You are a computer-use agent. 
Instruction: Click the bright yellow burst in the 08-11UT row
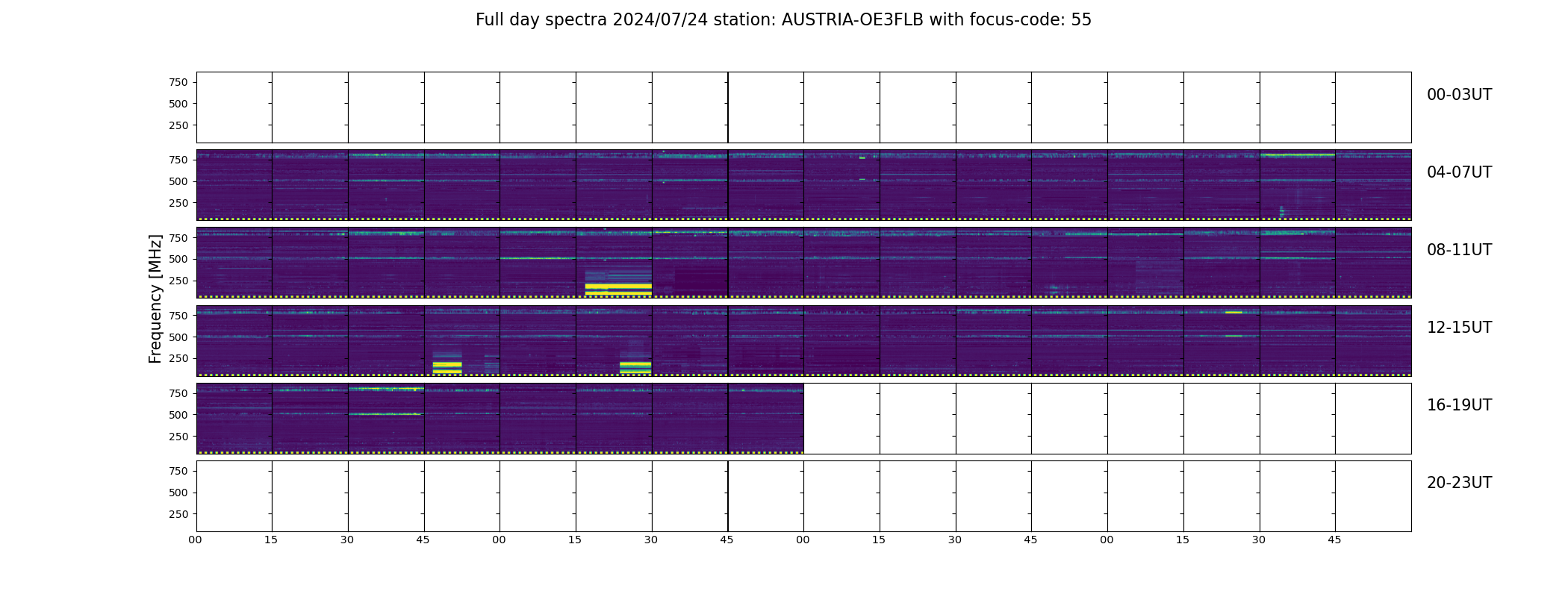618,289
